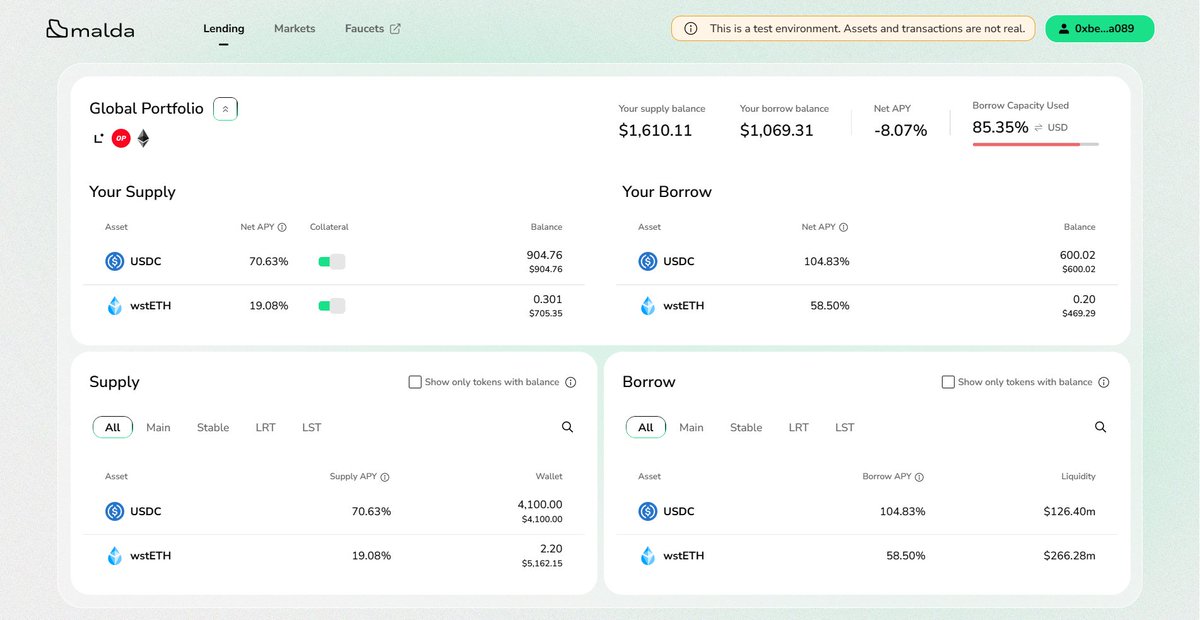Viewport: 1200px width, 620px height.
Task: Click the info icon beside the Borrow balance filter
Action: pyautogui.click(x=1104, y=382)
